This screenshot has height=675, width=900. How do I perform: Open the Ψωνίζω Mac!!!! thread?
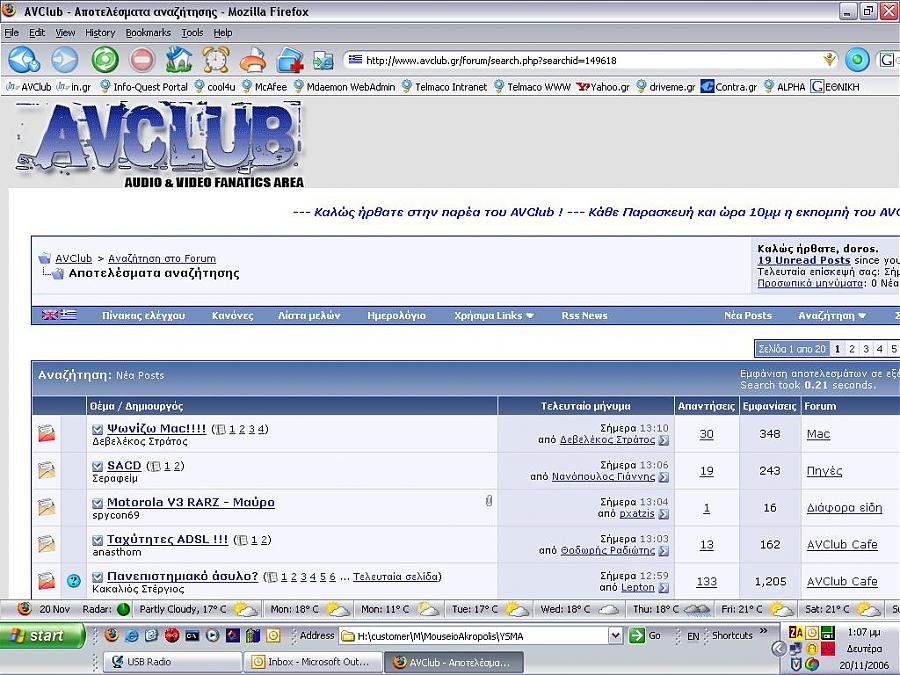[x=156, y=428]
